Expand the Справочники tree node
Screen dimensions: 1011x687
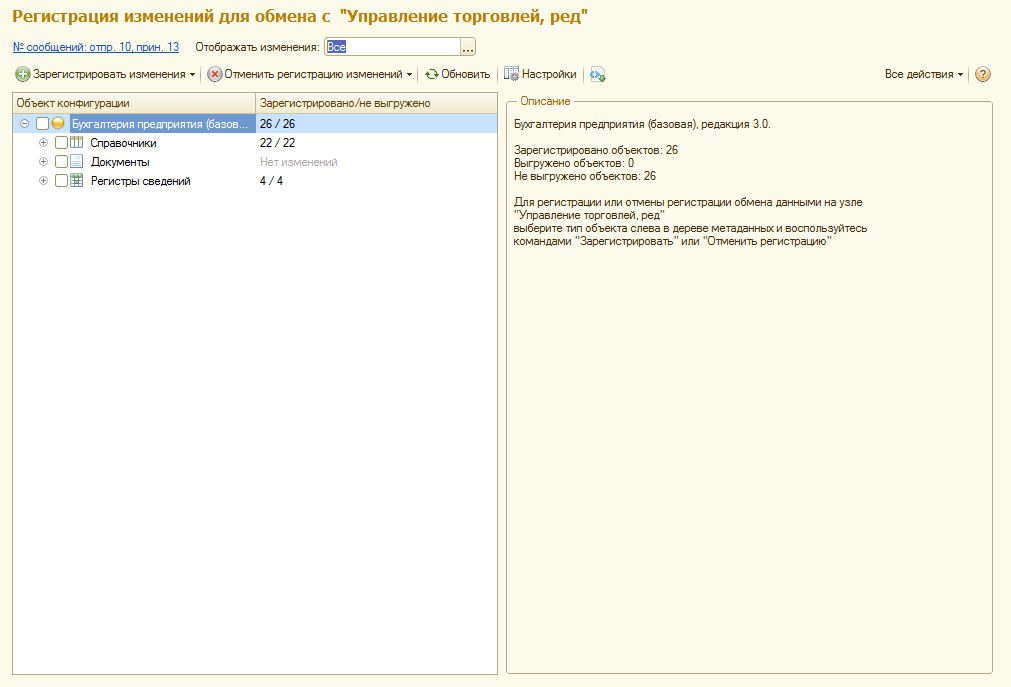(x=43, y=143)
